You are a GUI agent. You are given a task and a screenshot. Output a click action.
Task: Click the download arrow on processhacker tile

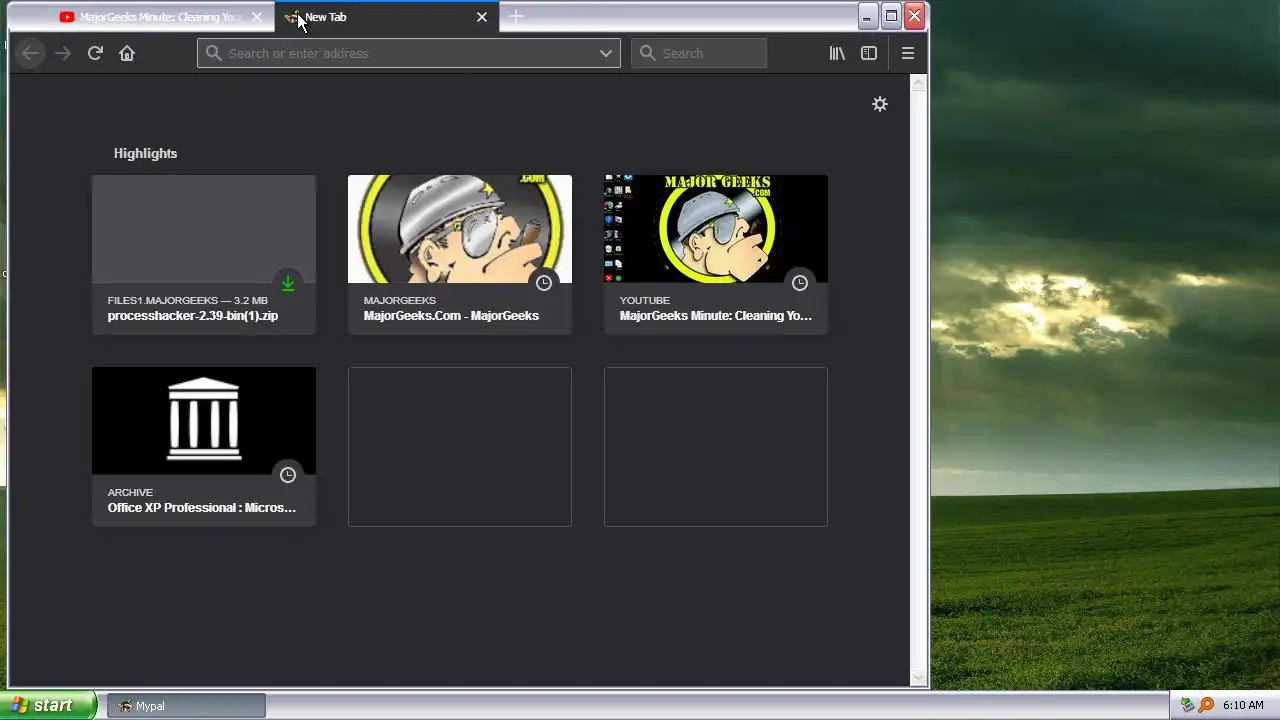pos(288,283)
